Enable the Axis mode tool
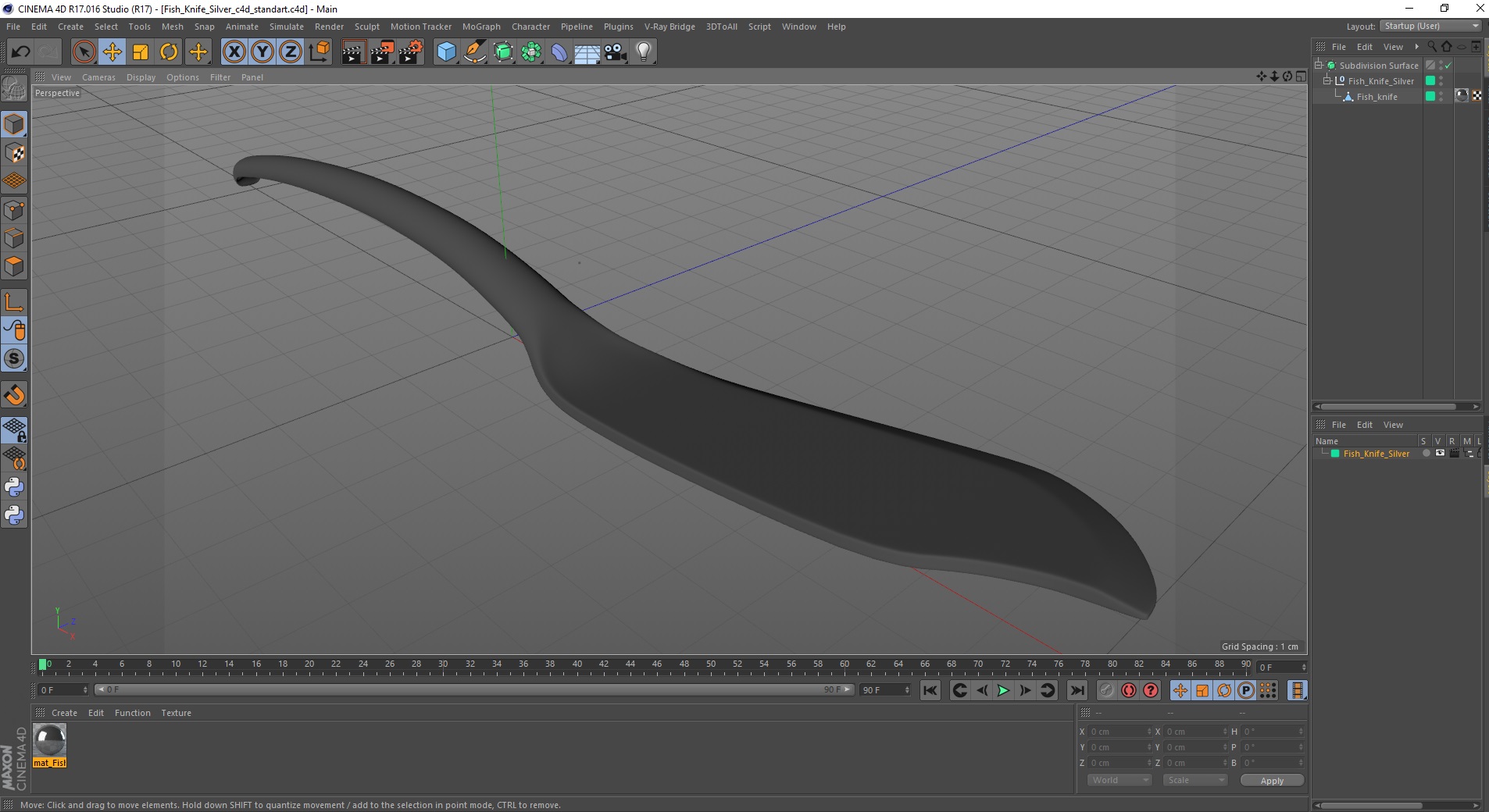The image size is (1489, 812). pyautogui.click(x=14, y=301)
